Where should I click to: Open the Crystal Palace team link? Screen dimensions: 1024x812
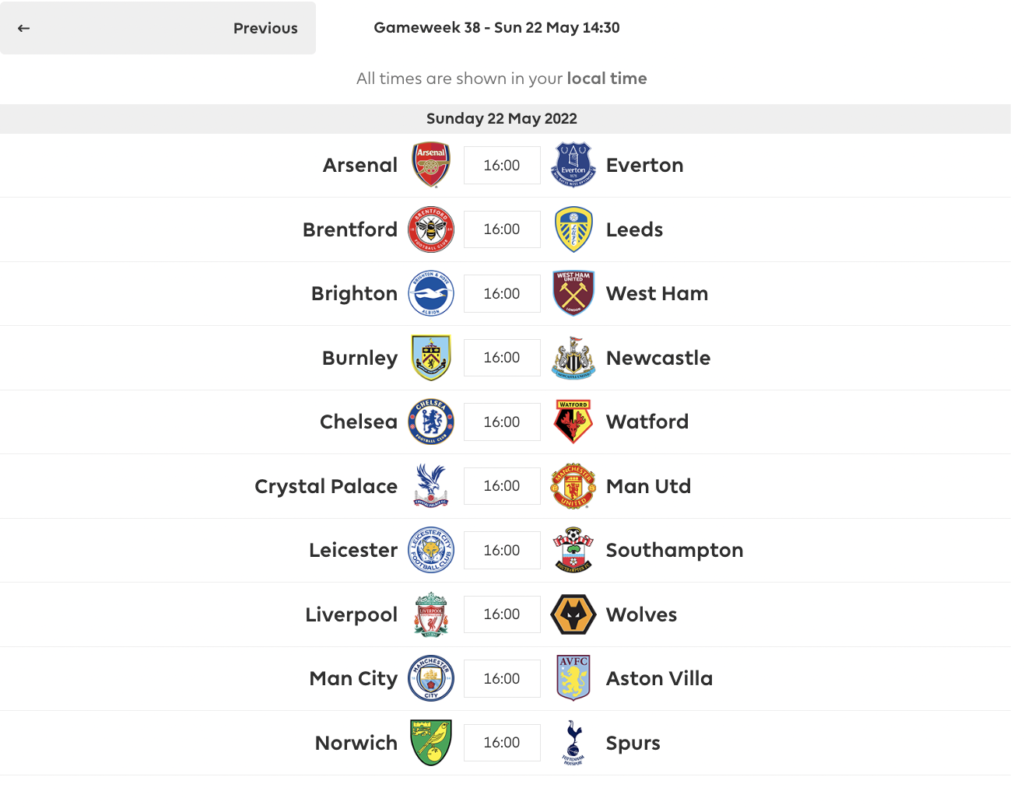325,486
